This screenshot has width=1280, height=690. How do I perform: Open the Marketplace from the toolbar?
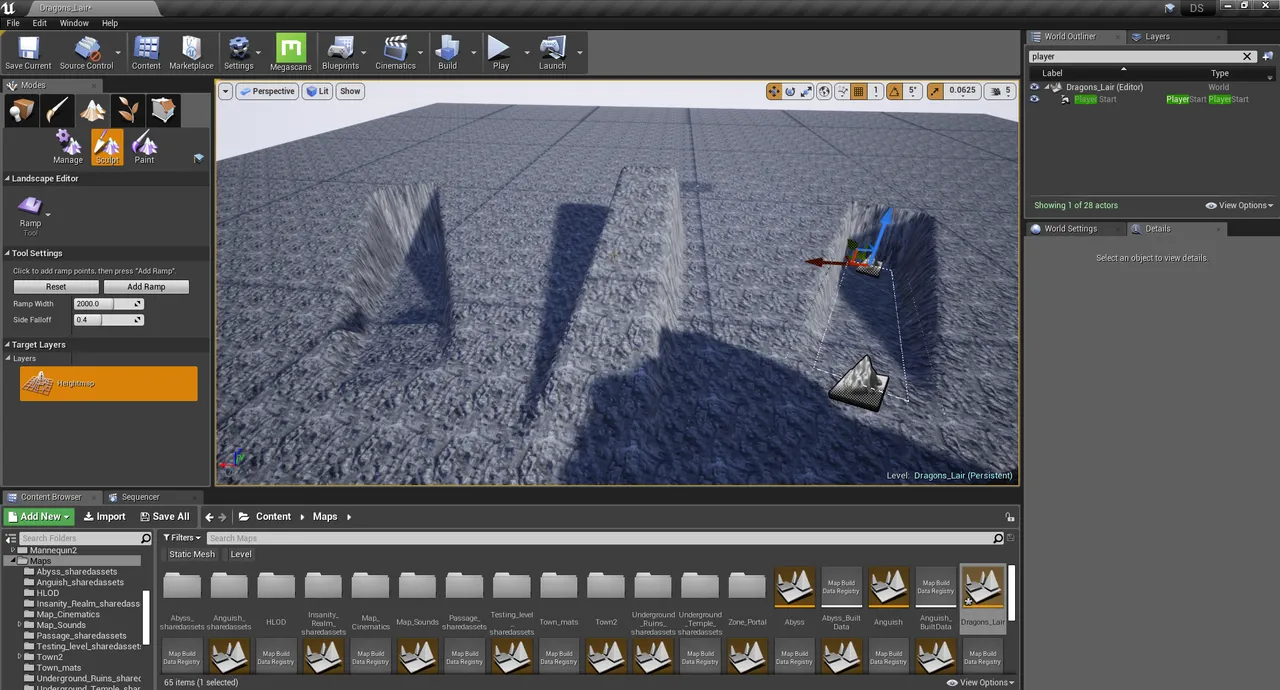point(191,53)
